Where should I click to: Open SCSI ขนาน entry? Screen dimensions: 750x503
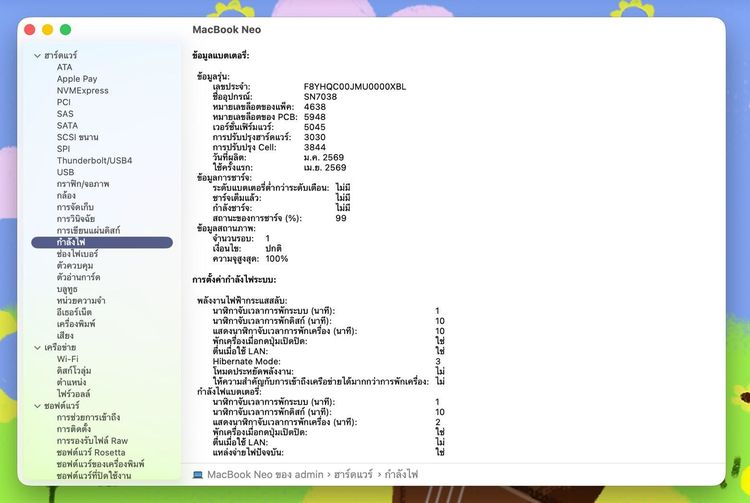click(x=77, y=137)
